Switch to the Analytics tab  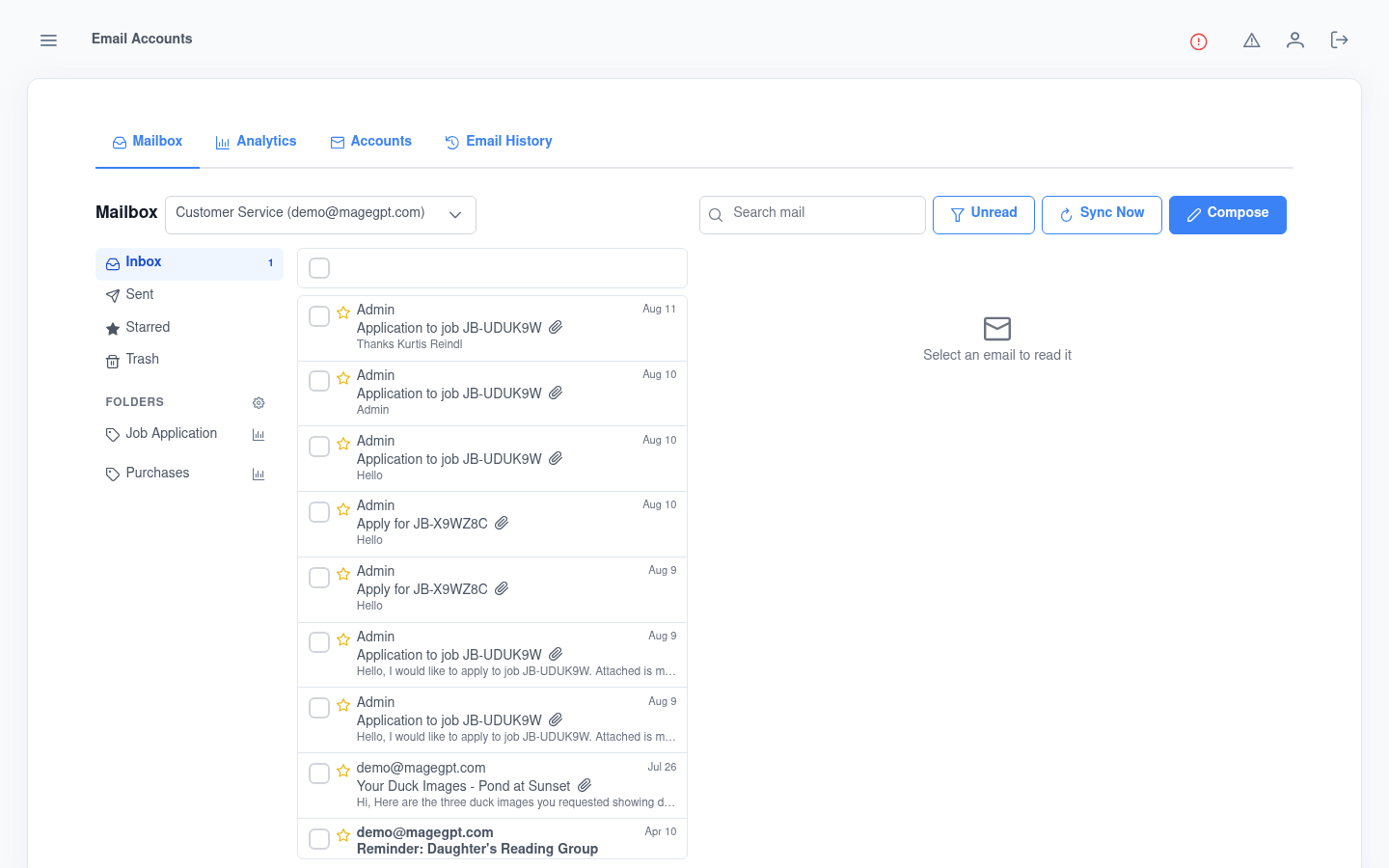[x=256, y=142]
